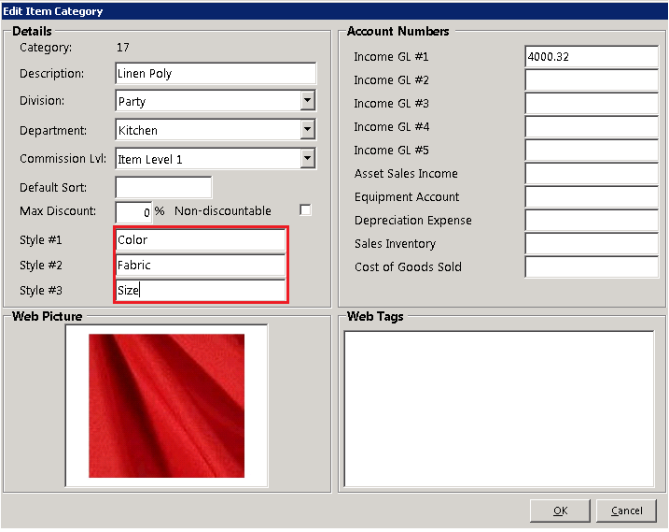Click the Cancel button
669x532 pixels.
click(x=626, y=511)
